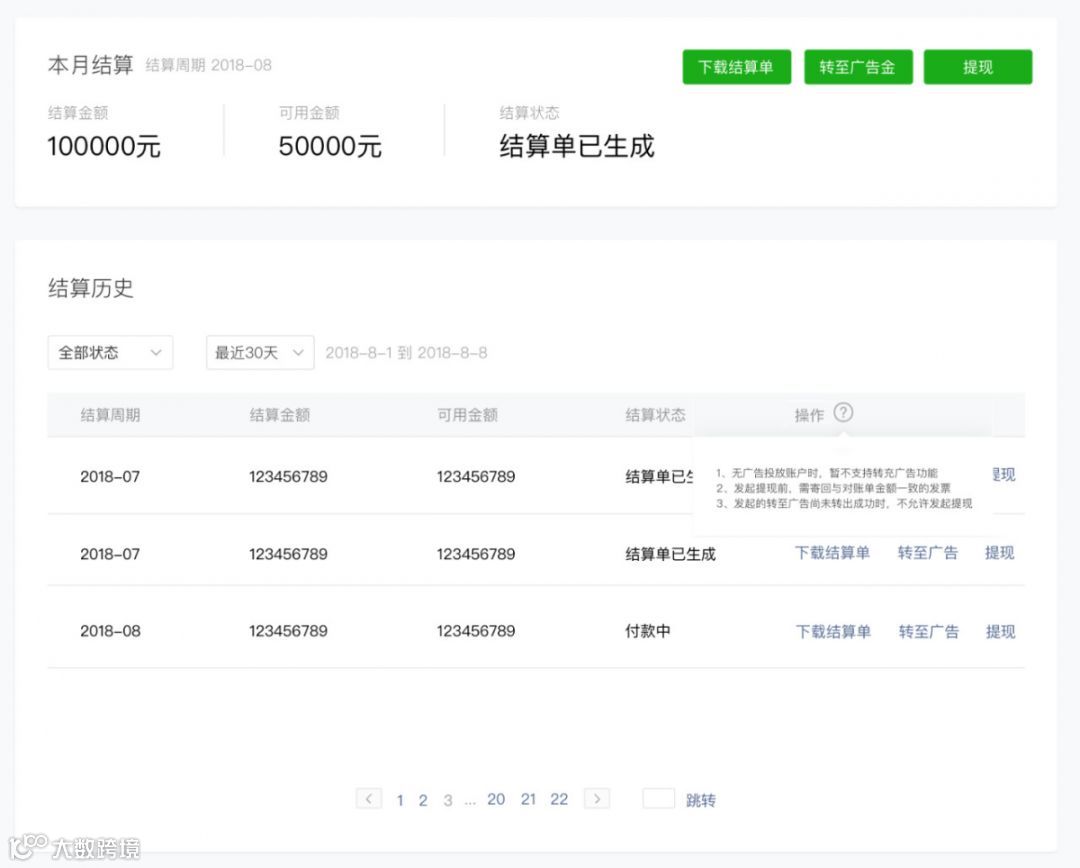This screenshot has width=1080, height=868.
Task: Click the green 下载结算单 button
Action: tap(736, 67)
